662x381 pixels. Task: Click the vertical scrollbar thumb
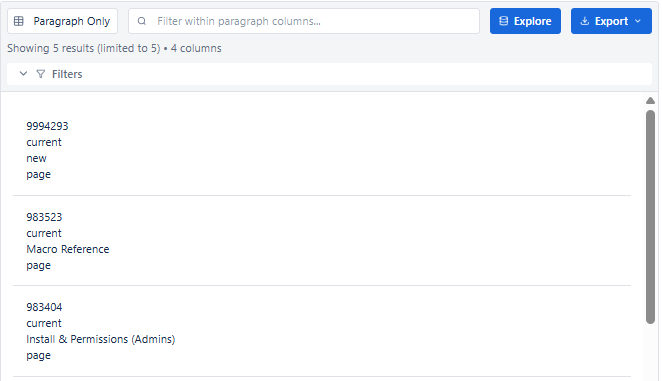pyautogui.click(x=650, y=217)
